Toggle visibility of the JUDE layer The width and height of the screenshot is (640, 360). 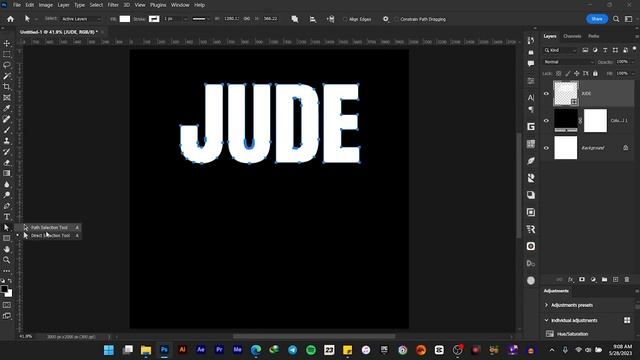point(547,93)
